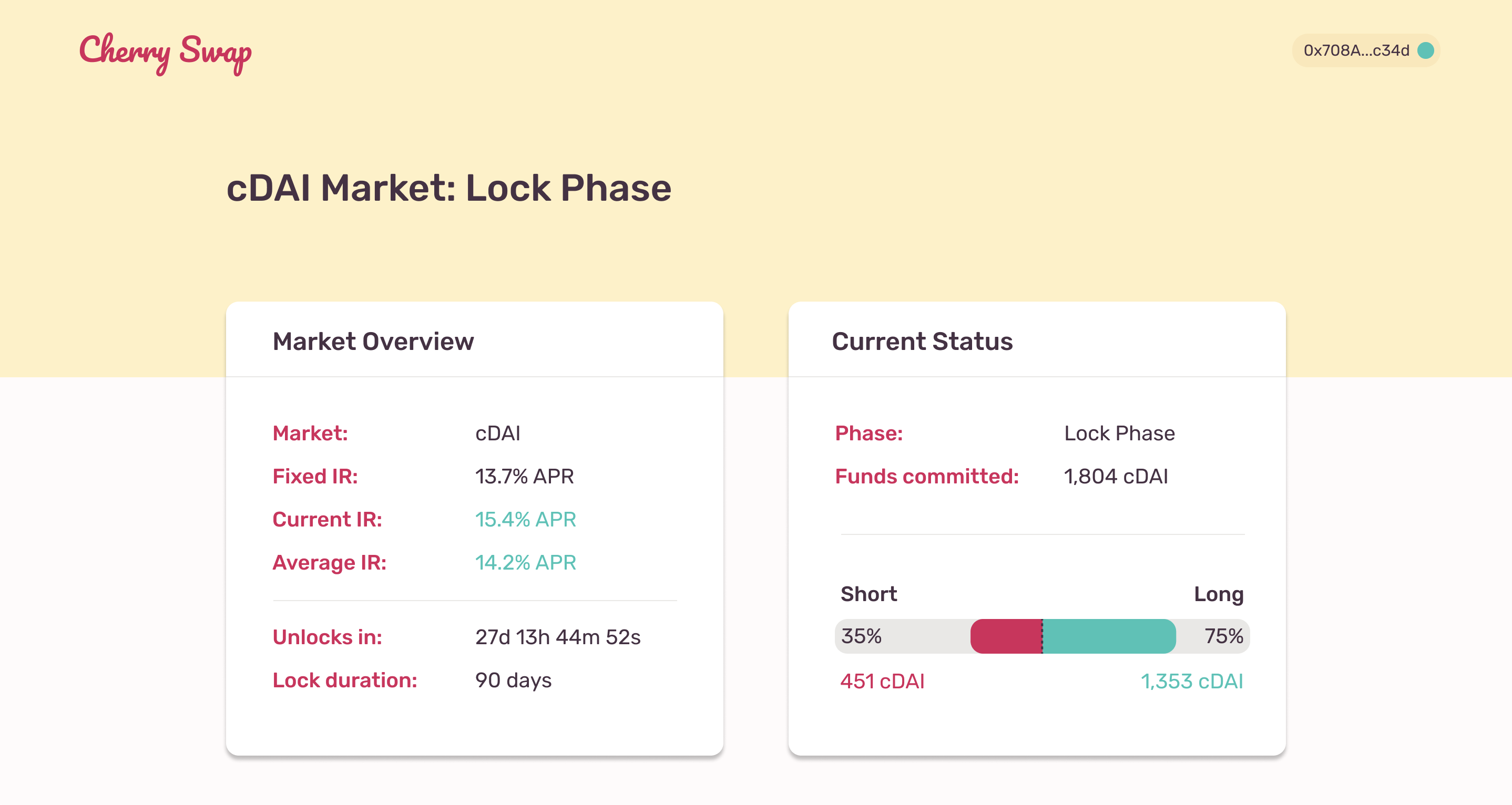Click the 35% label on the bar
The height and width of the screenshot is (805, 1512).
[x=861, y=636]
